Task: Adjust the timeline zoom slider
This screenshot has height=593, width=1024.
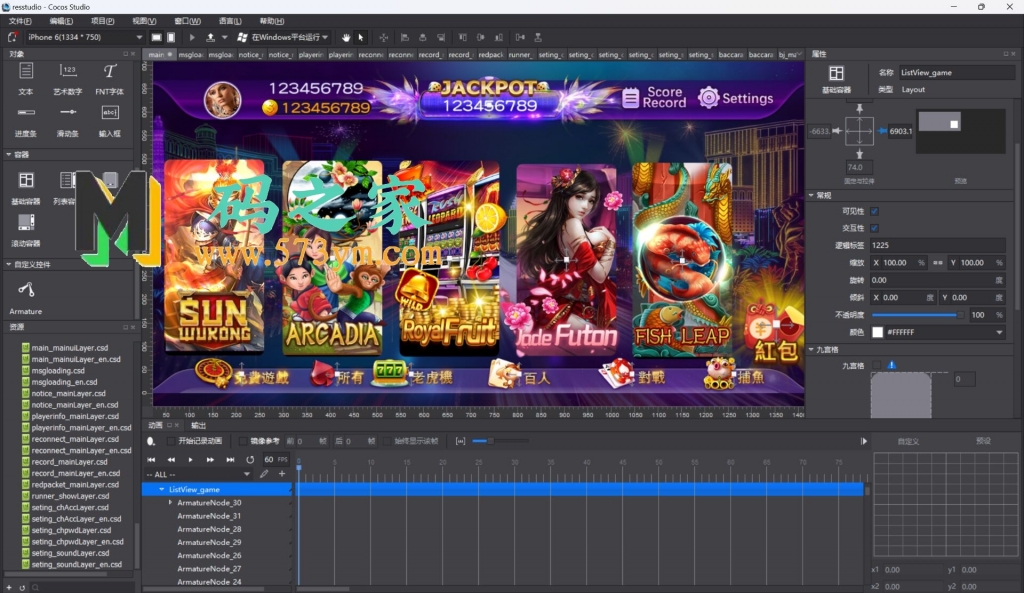Action: click(500, 441)
